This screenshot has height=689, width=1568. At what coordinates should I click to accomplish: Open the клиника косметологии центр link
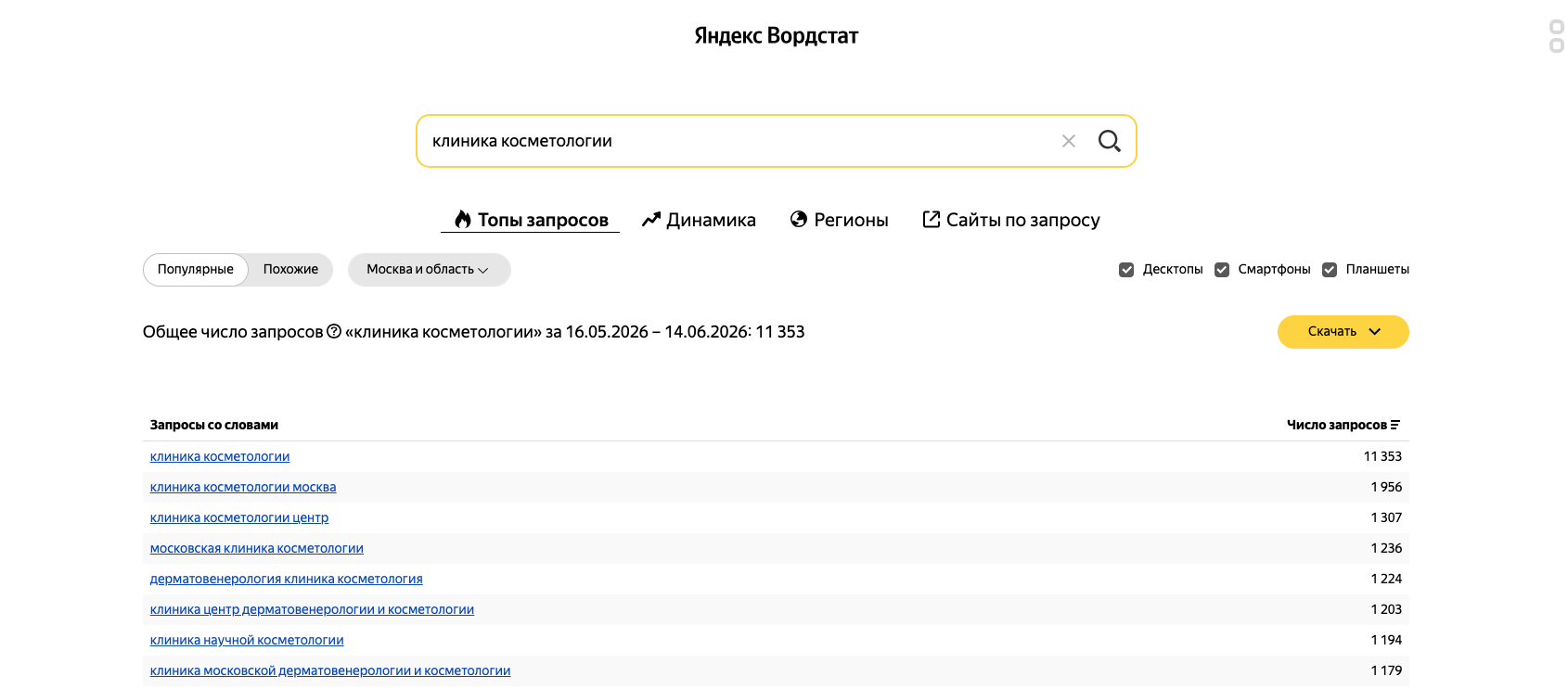click(x=239, y=517)
